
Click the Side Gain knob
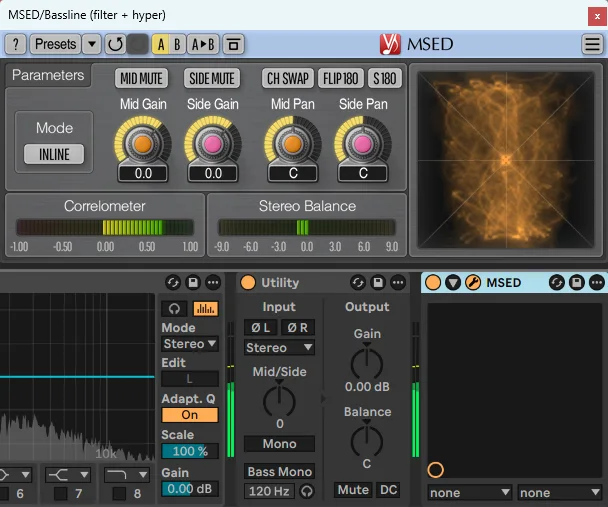tap(213, 144)
